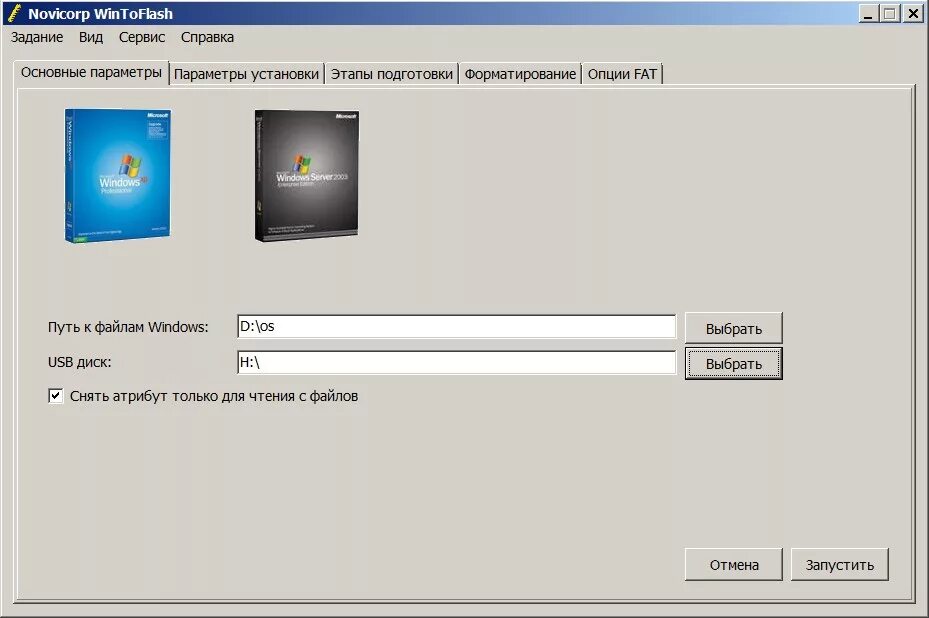Open the Опции FAT tab
Viewport: 929px width, 618px height.
(622, 75)
